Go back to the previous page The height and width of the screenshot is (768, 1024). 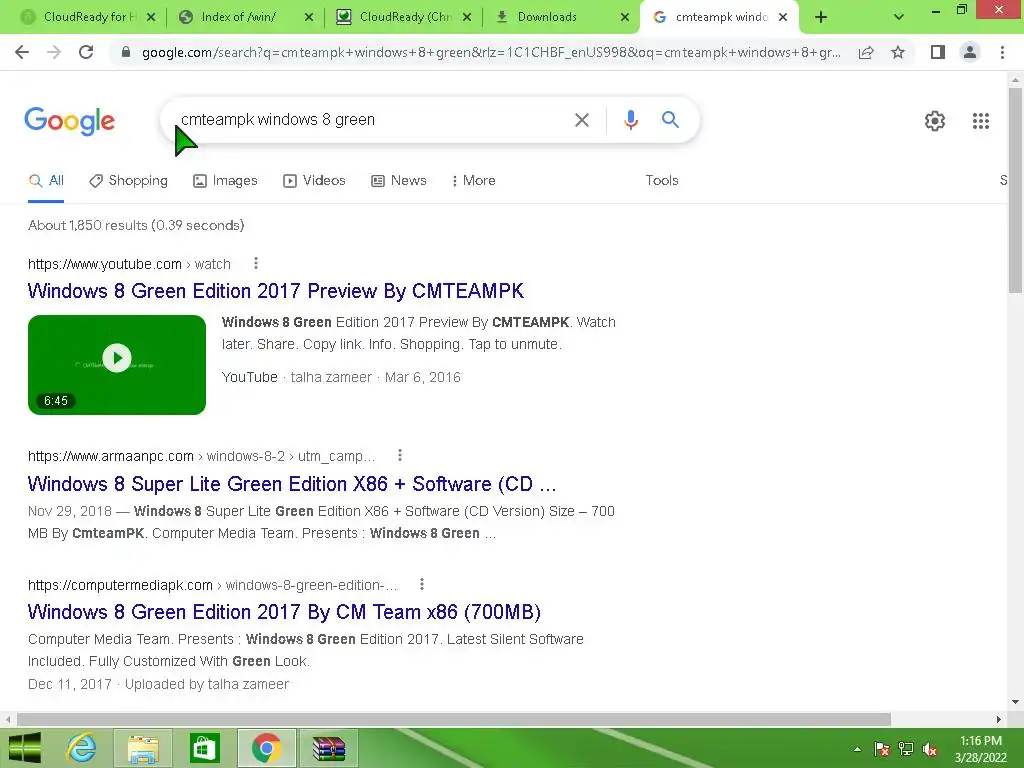tap(22, 52)
